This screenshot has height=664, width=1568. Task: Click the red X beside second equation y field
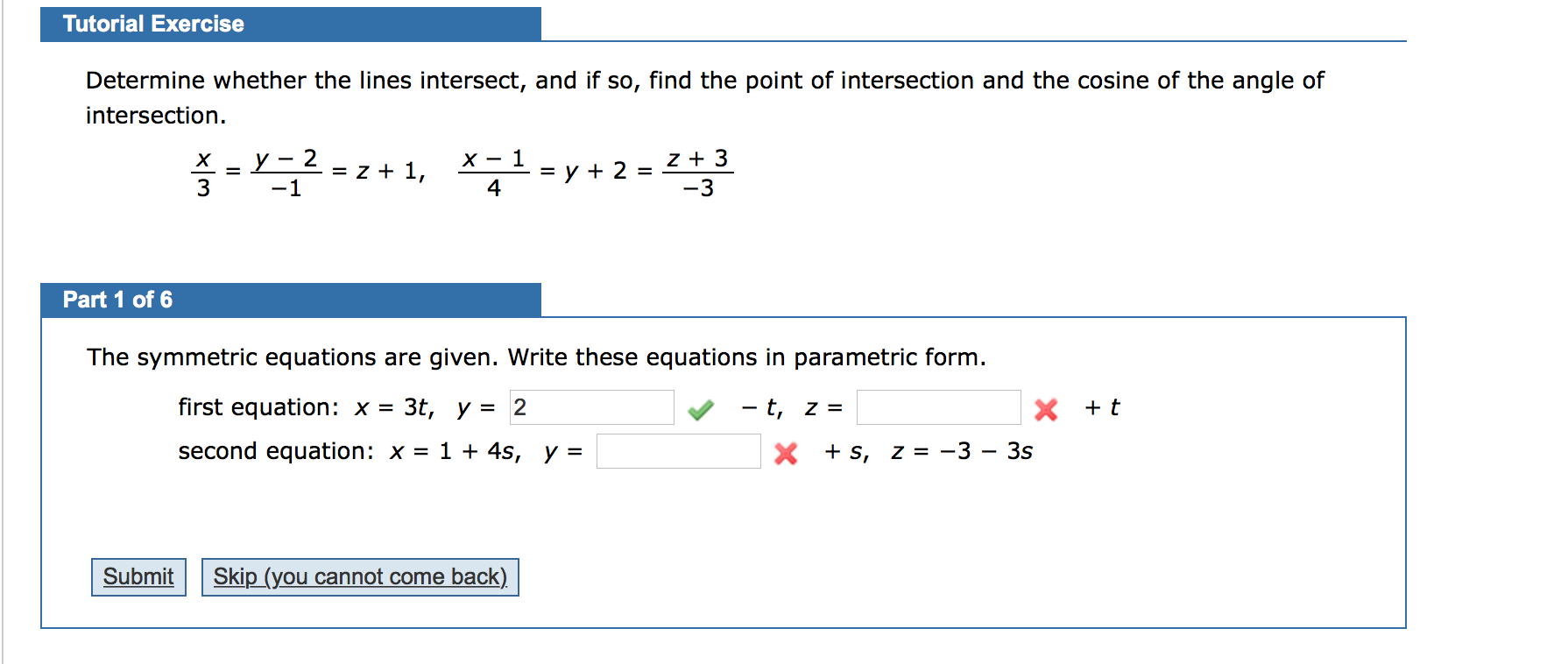[786, 453]
